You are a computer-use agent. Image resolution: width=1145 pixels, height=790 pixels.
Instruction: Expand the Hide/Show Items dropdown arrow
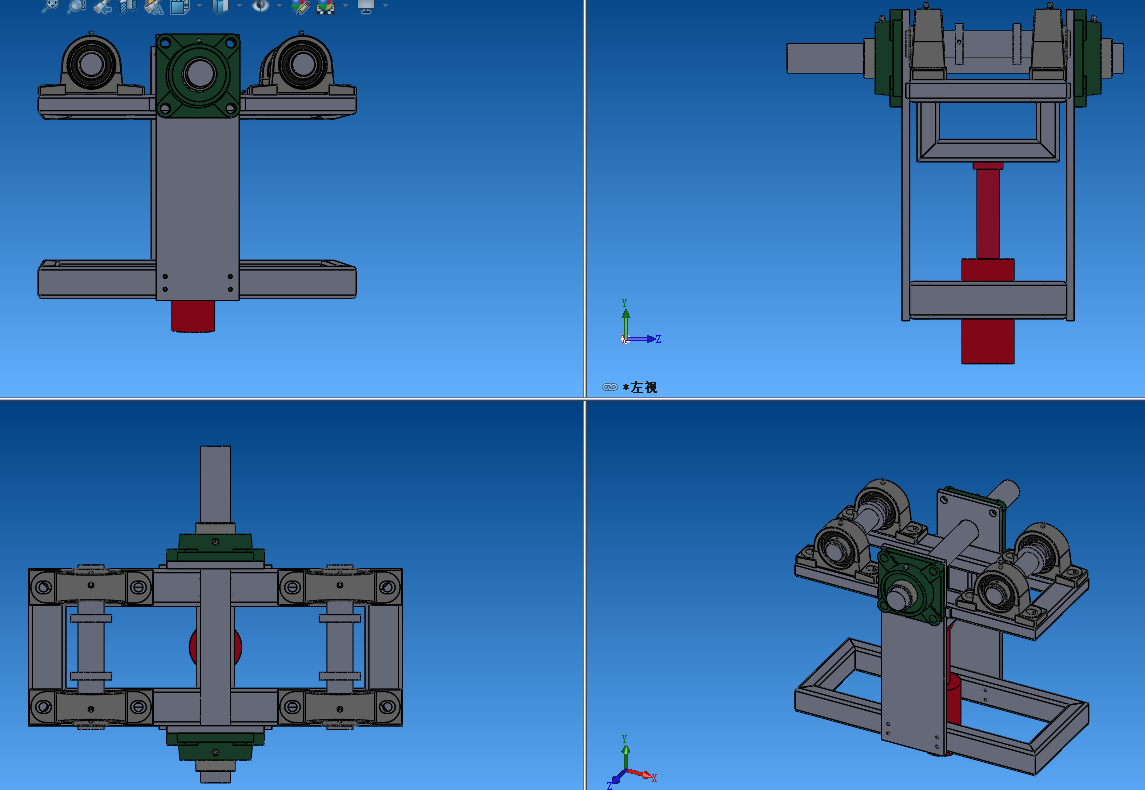pos(279,6)
